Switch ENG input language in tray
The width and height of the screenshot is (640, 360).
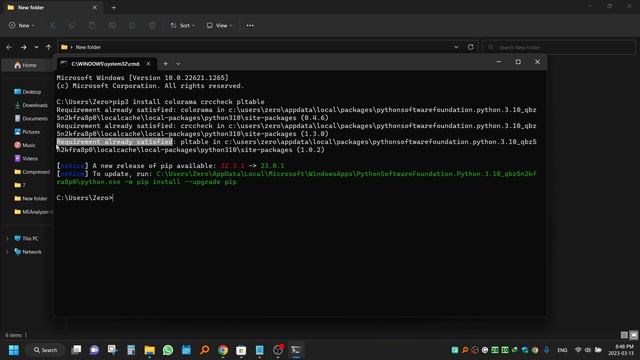coord(562,350)
